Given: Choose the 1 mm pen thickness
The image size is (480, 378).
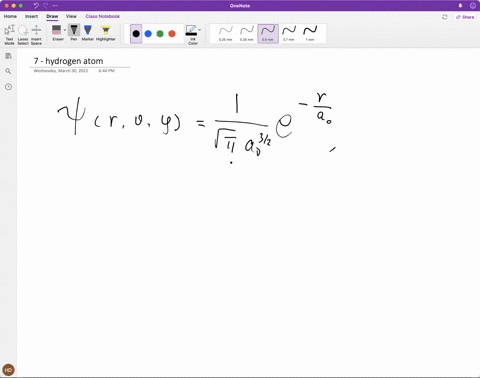Looking at the screenshot, I should click(310, 34).
